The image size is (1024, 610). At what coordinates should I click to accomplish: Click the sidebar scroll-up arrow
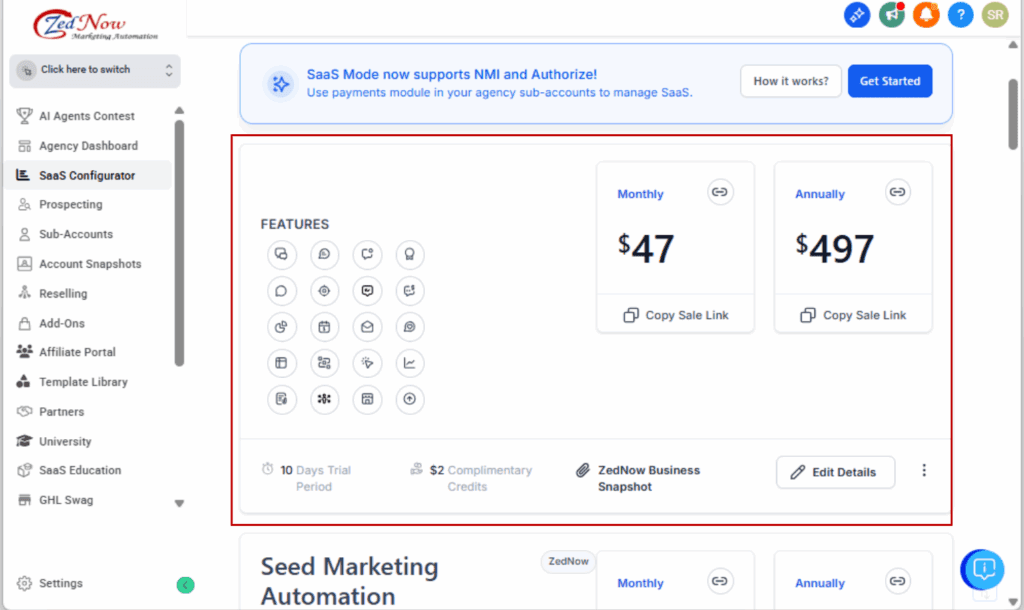pos(180,110)
